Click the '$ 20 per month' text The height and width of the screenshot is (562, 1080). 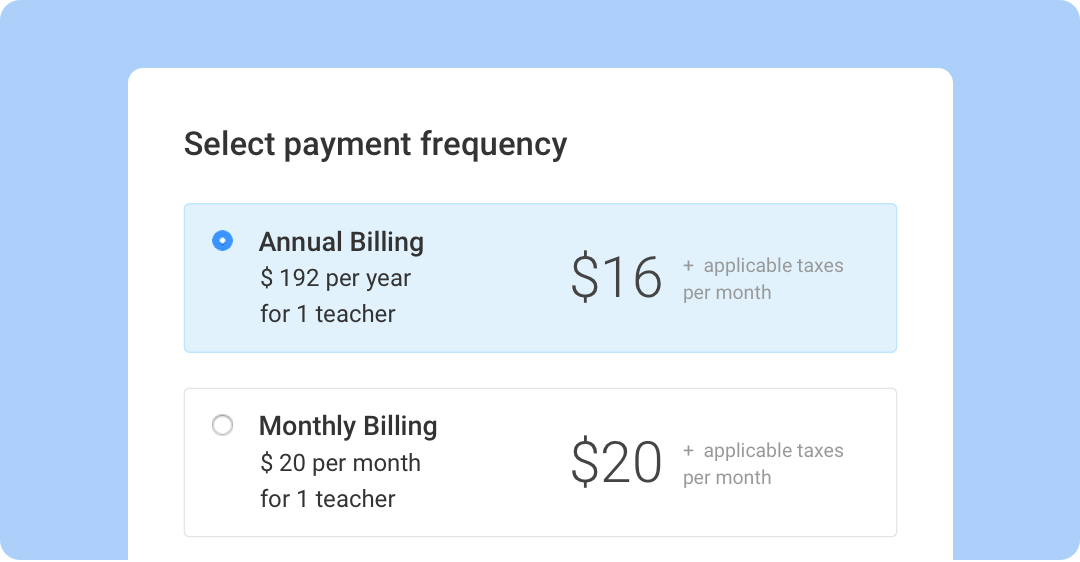point(341,463)
